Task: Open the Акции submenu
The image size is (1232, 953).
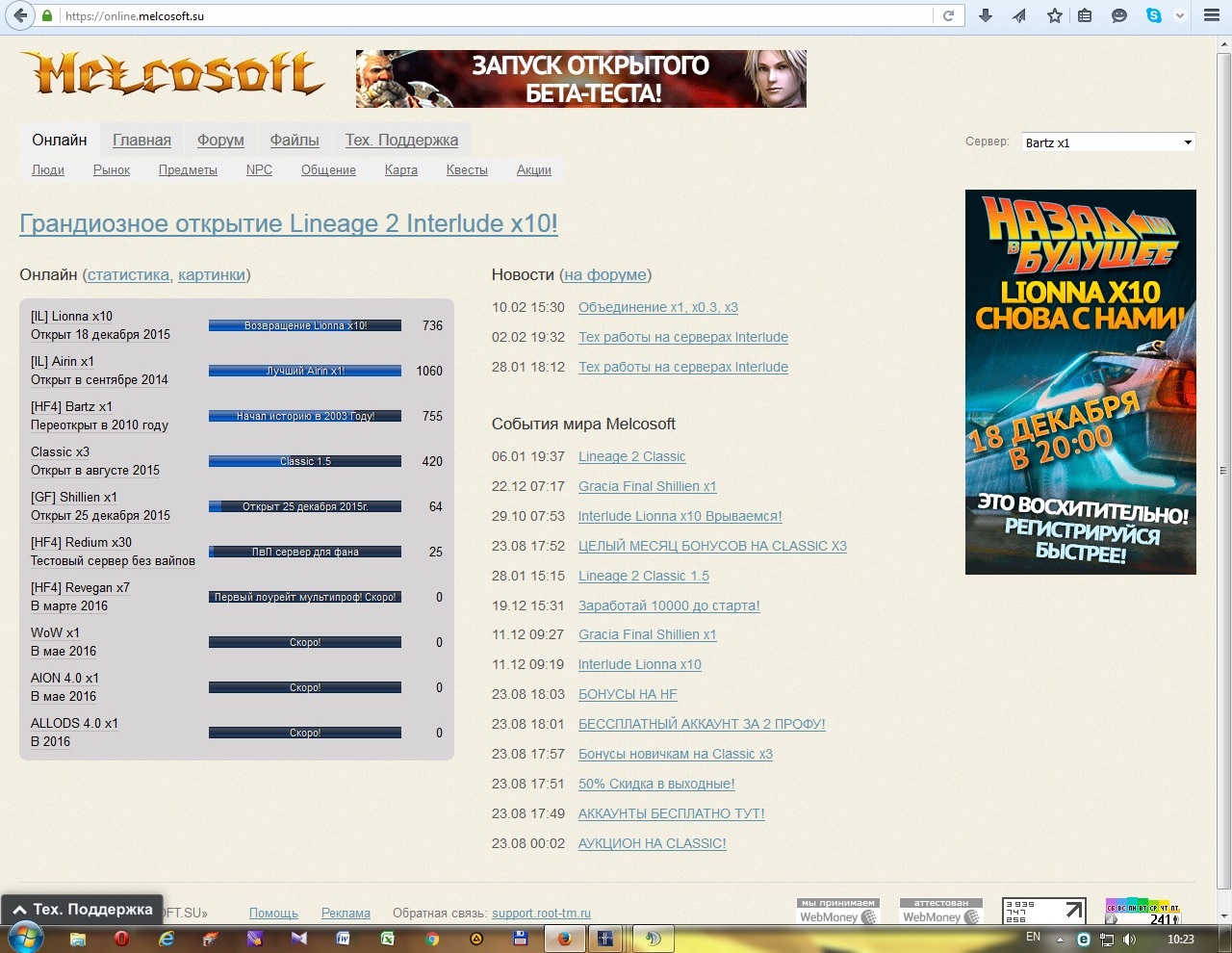Action: coord(534,170)
